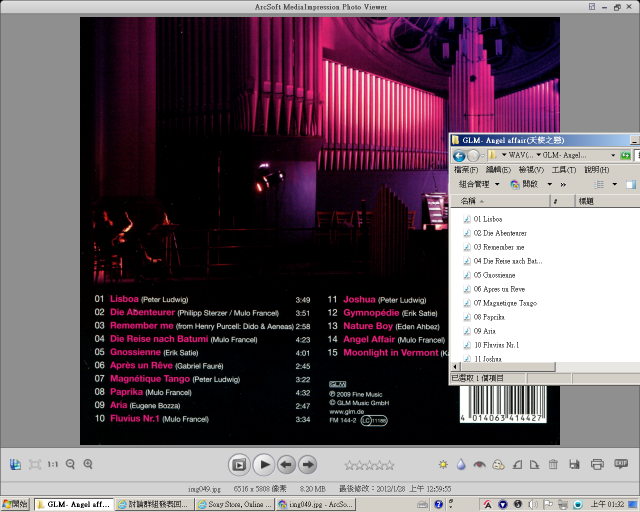This screenshot has width=640, height=512.
Task: Rotate the photo left
Action: pyautogui.click(x=517, y=465)
